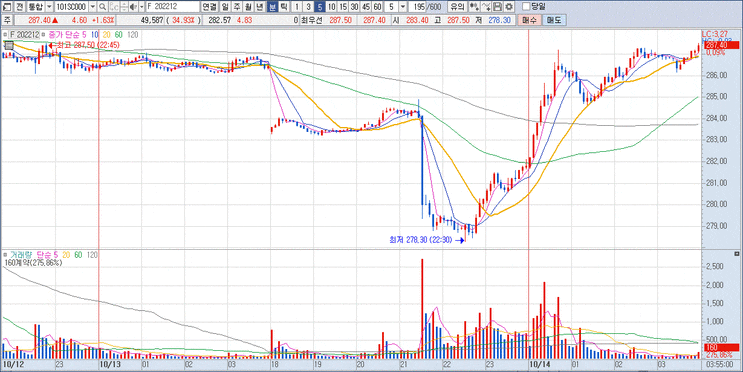Viewport: 743px width, 372px height.
Task: Open the dropdown arrow next to speaker icon
Action: (x=141, y=7)
